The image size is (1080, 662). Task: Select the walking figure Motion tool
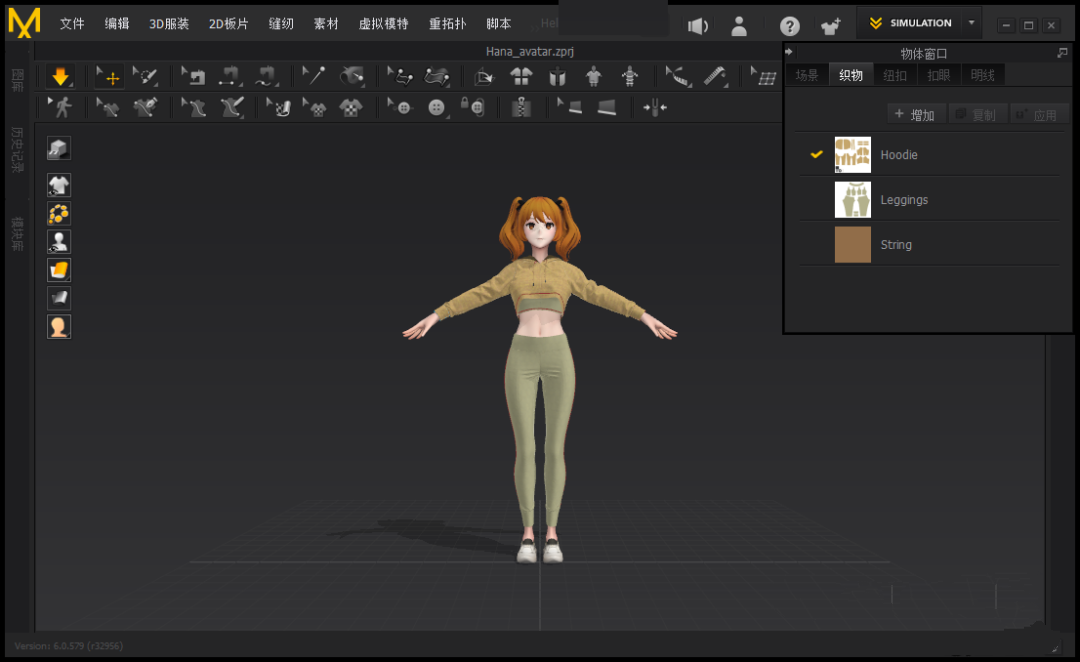60,107
